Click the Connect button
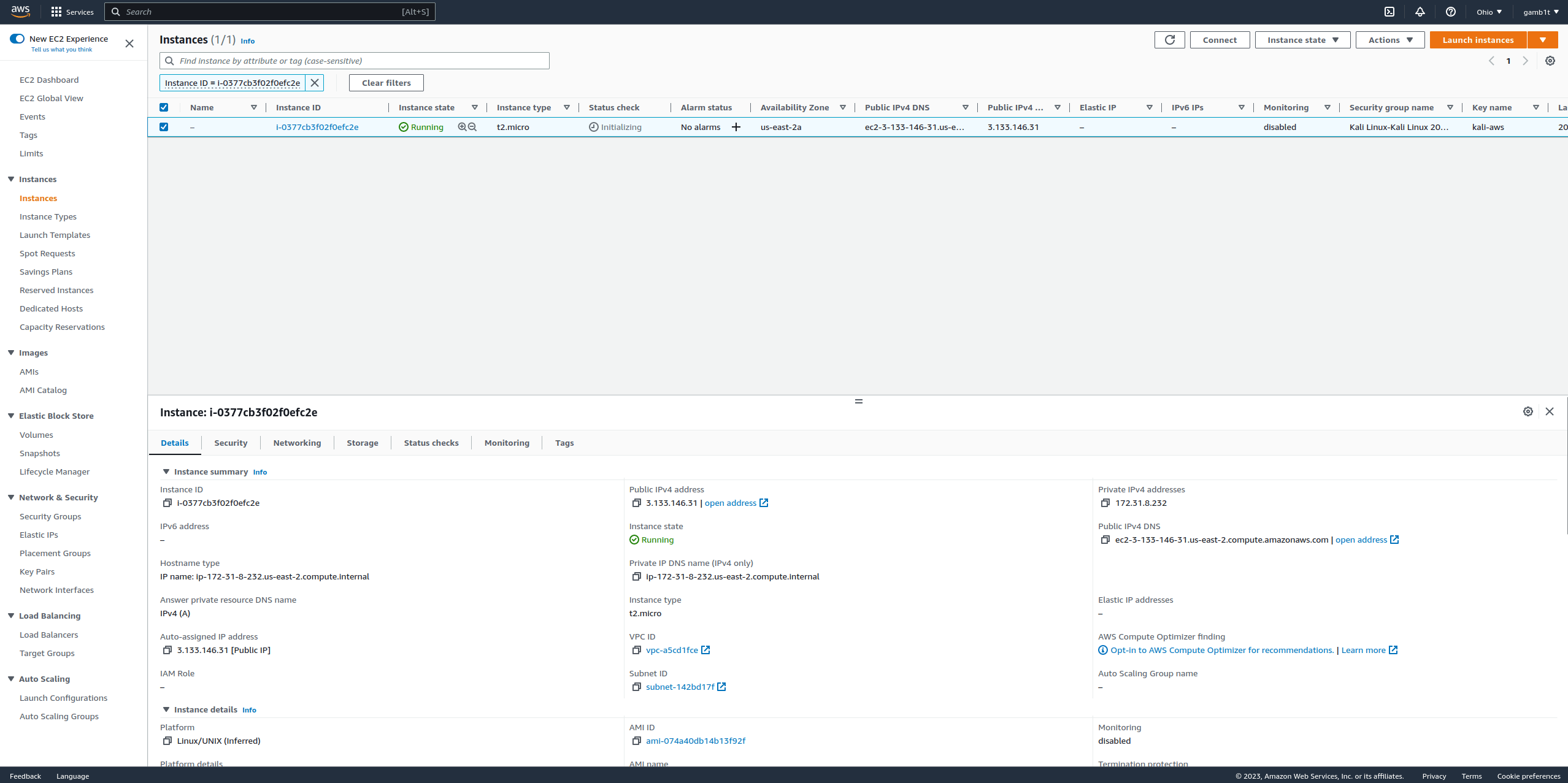The width and height of the screenshot is (1568, 783). click(1220, 40)
